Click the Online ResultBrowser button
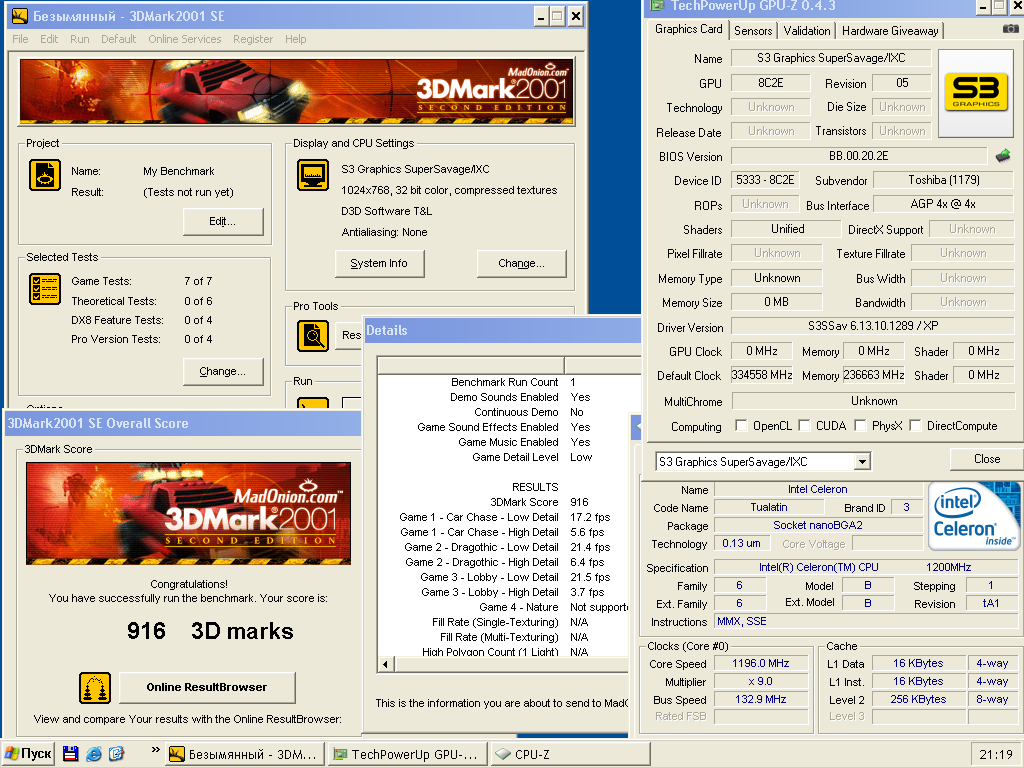This screenshot has width=1024, height=768. 206,687
